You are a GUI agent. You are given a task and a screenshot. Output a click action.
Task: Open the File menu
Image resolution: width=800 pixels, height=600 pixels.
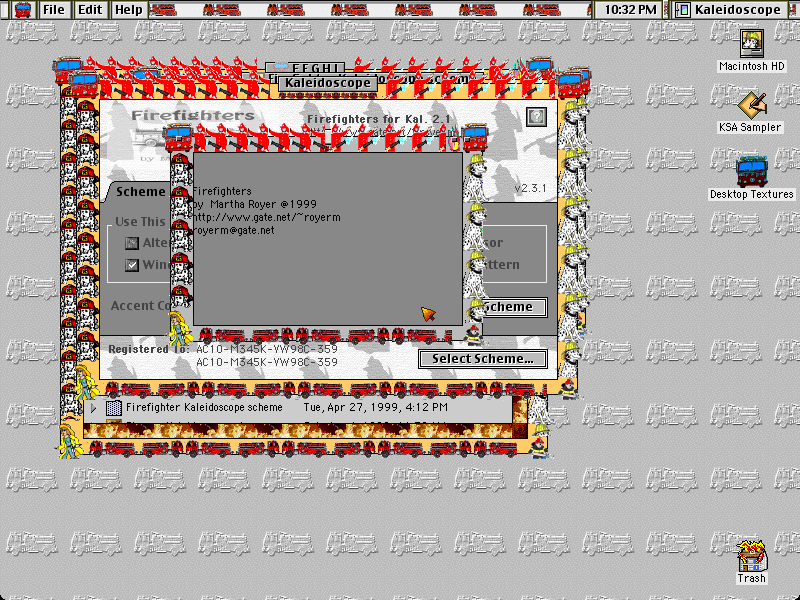53,10
